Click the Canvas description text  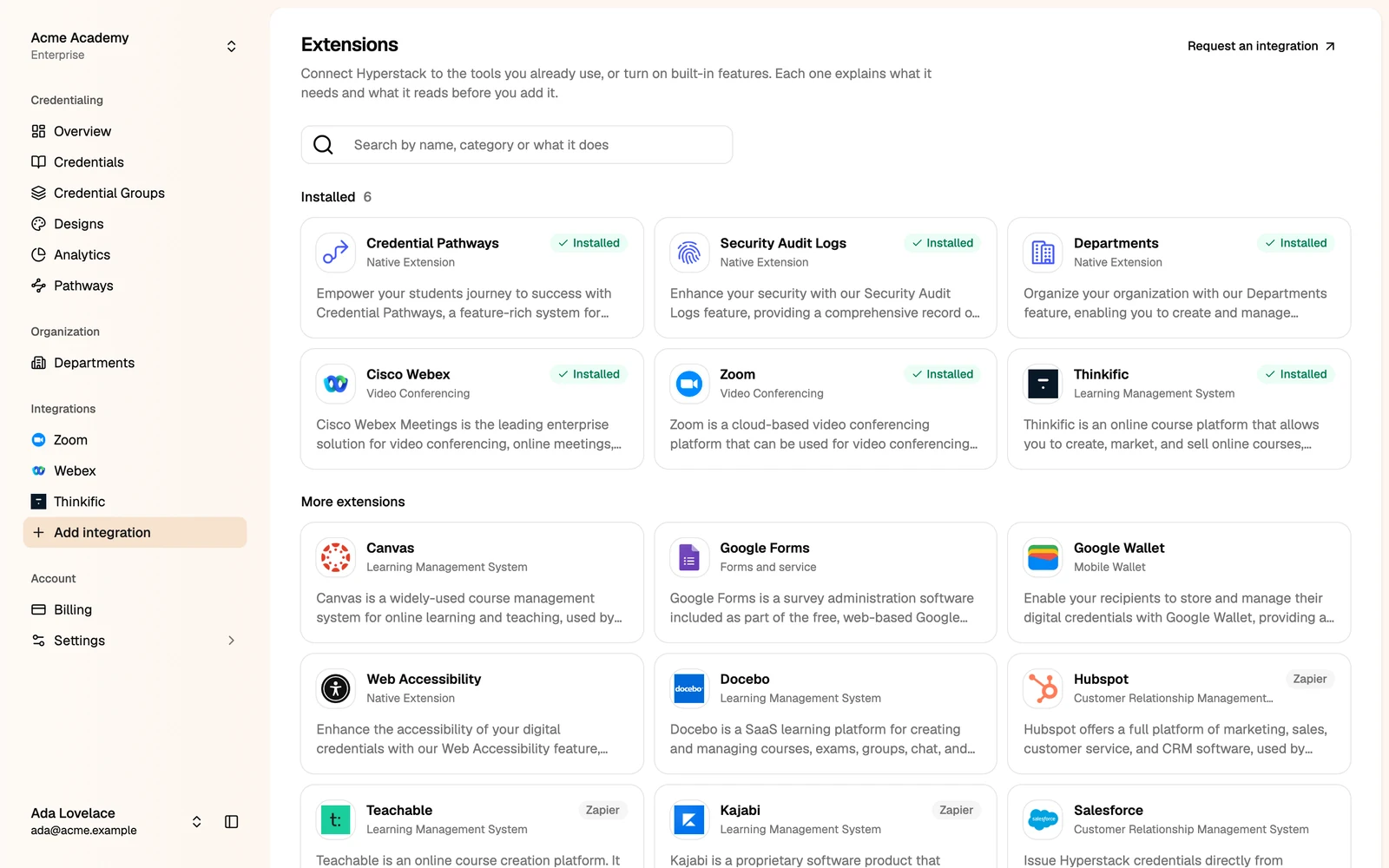coord(470,608)
